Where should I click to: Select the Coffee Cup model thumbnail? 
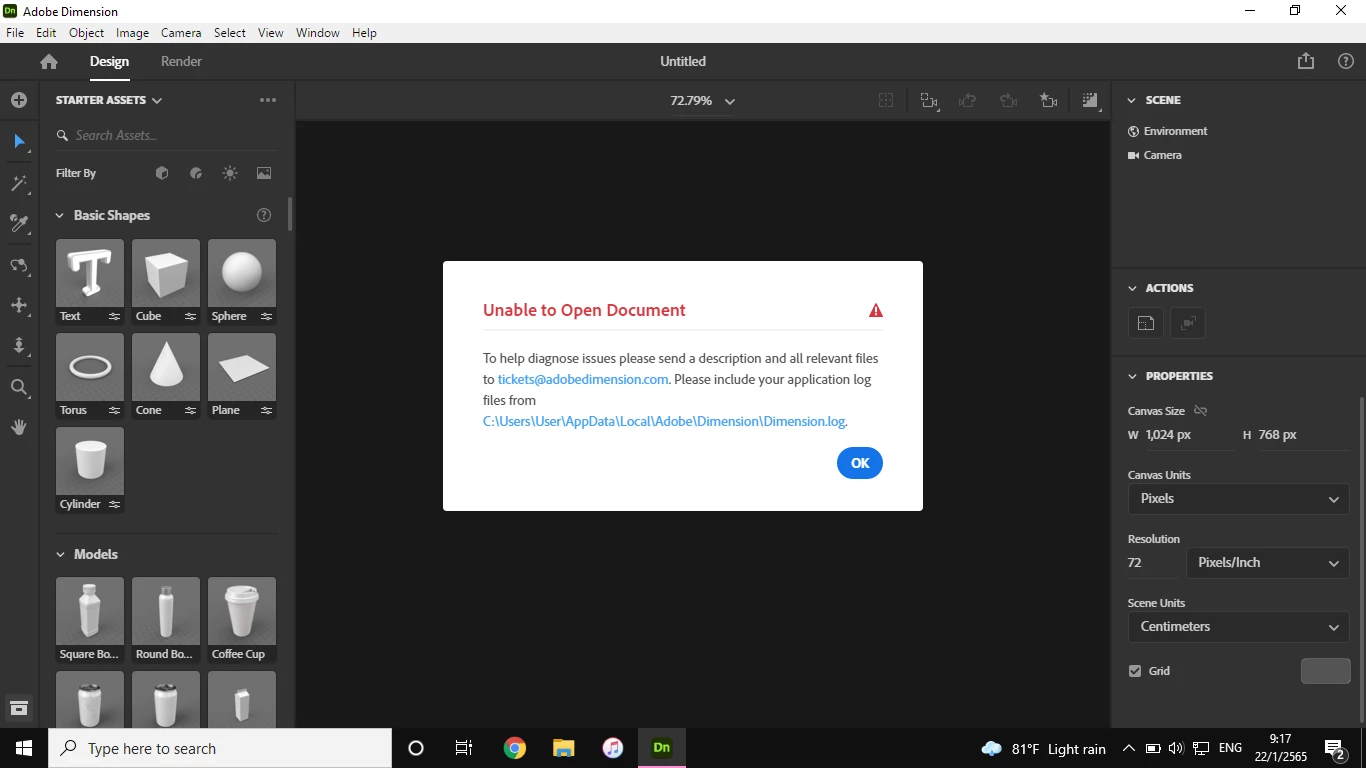pyautogui.click(x=242, y=611)
